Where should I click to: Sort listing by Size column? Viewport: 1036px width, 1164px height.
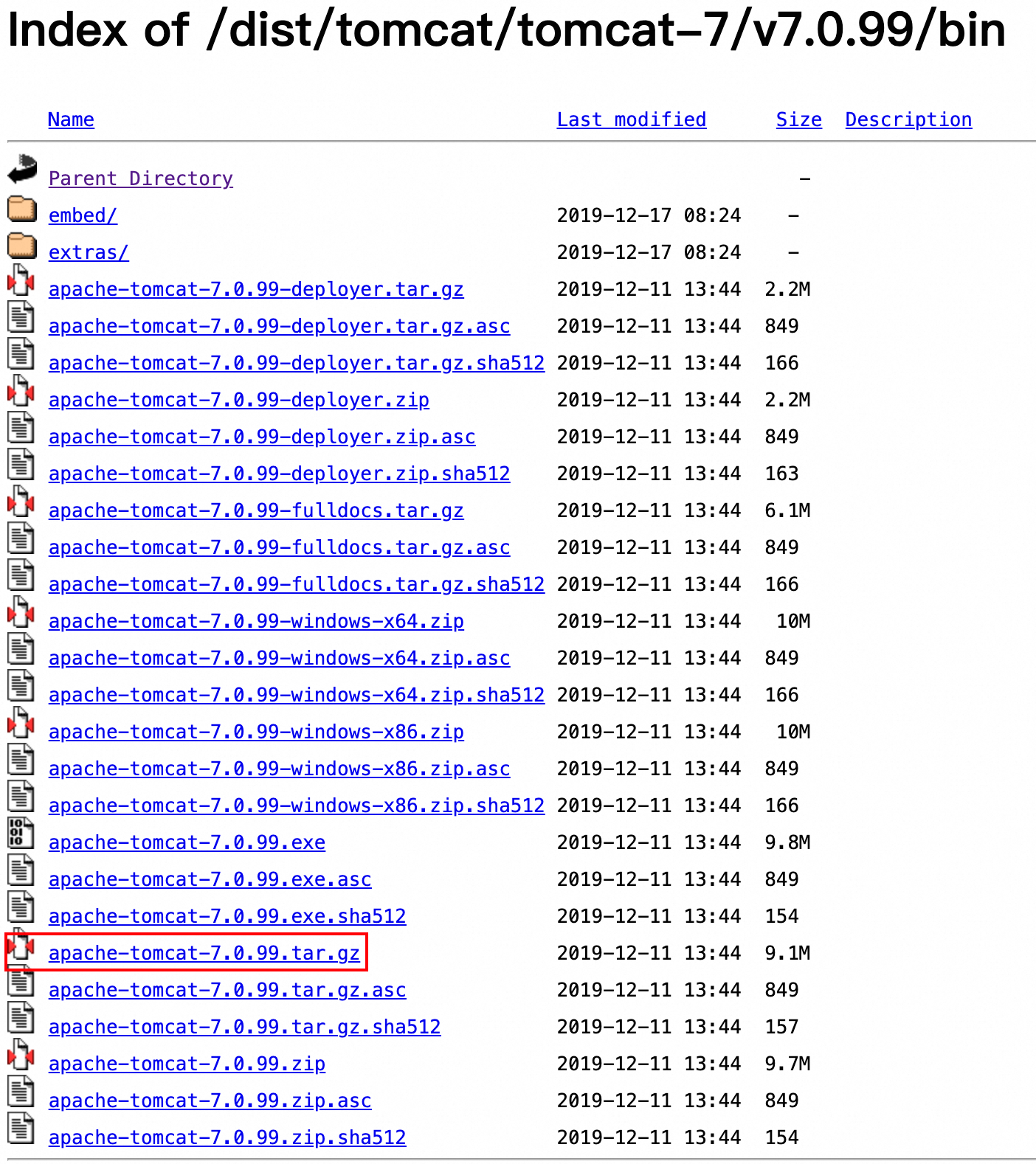pos(799,119)
